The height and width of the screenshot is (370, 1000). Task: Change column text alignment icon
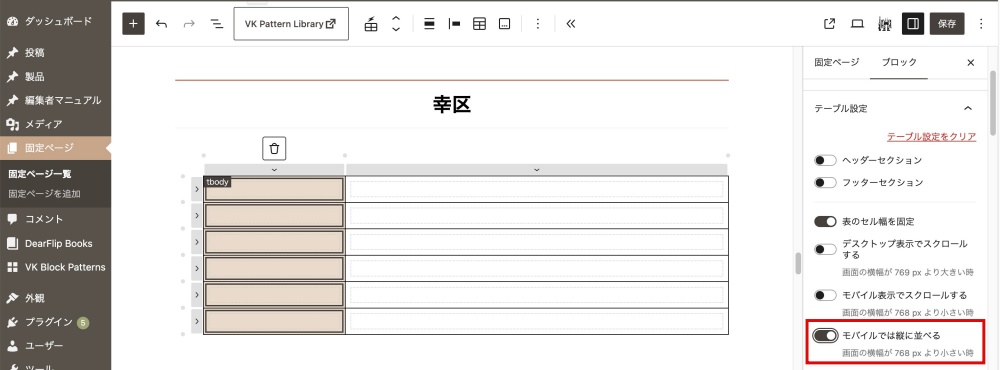[454, 24]
